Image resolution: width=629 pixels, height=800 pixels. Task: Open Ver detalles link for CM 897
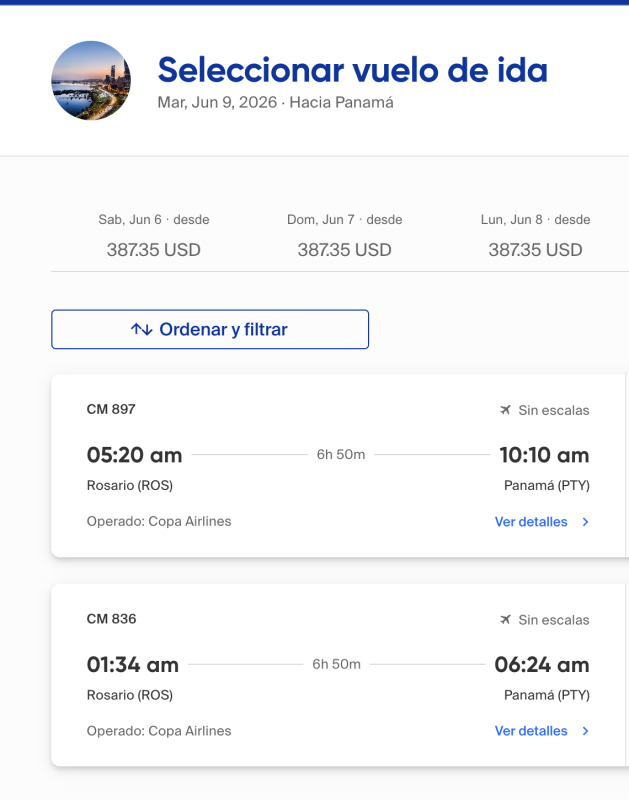(x=531, y=522)
